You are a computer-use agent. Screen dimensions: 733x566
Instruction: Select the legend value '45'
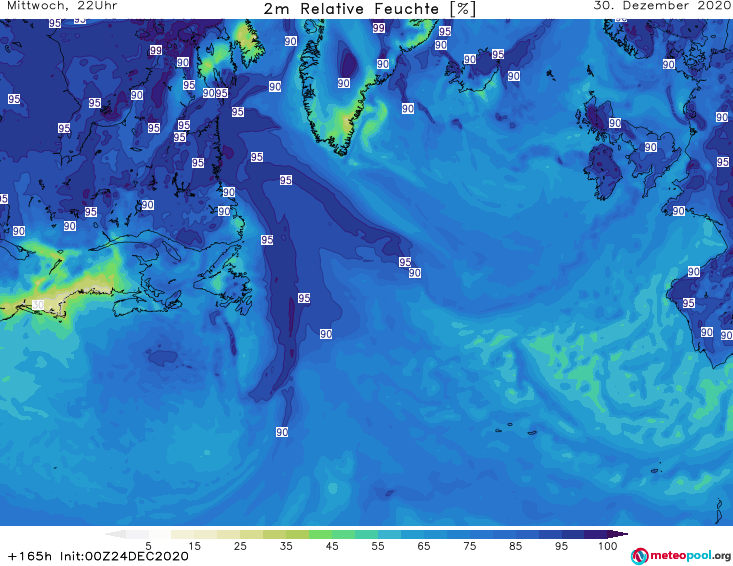click(332, 546)
